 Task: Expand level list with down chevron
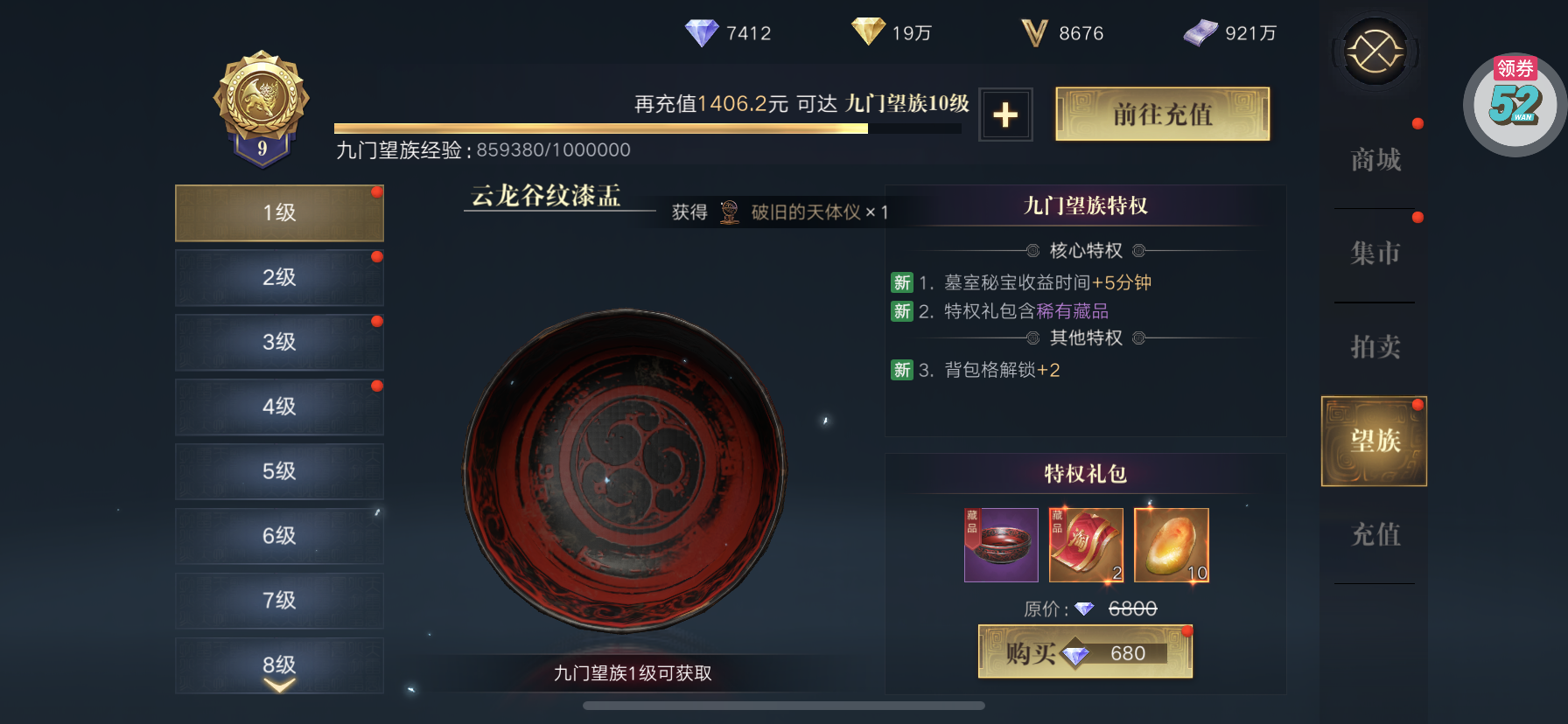pyautogui.click(x=279, y=686)
